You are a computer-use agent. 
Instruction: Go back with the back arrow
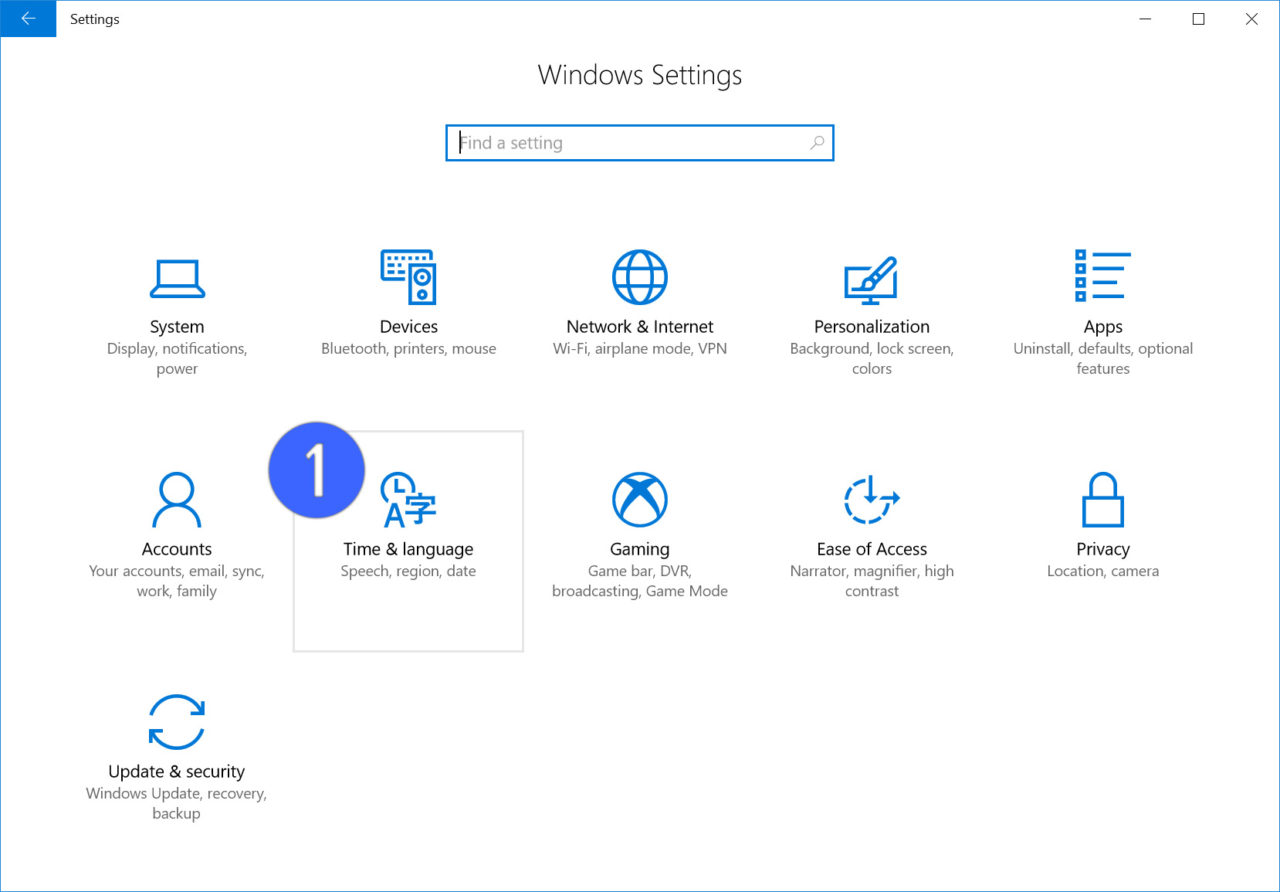pos(28,18)
